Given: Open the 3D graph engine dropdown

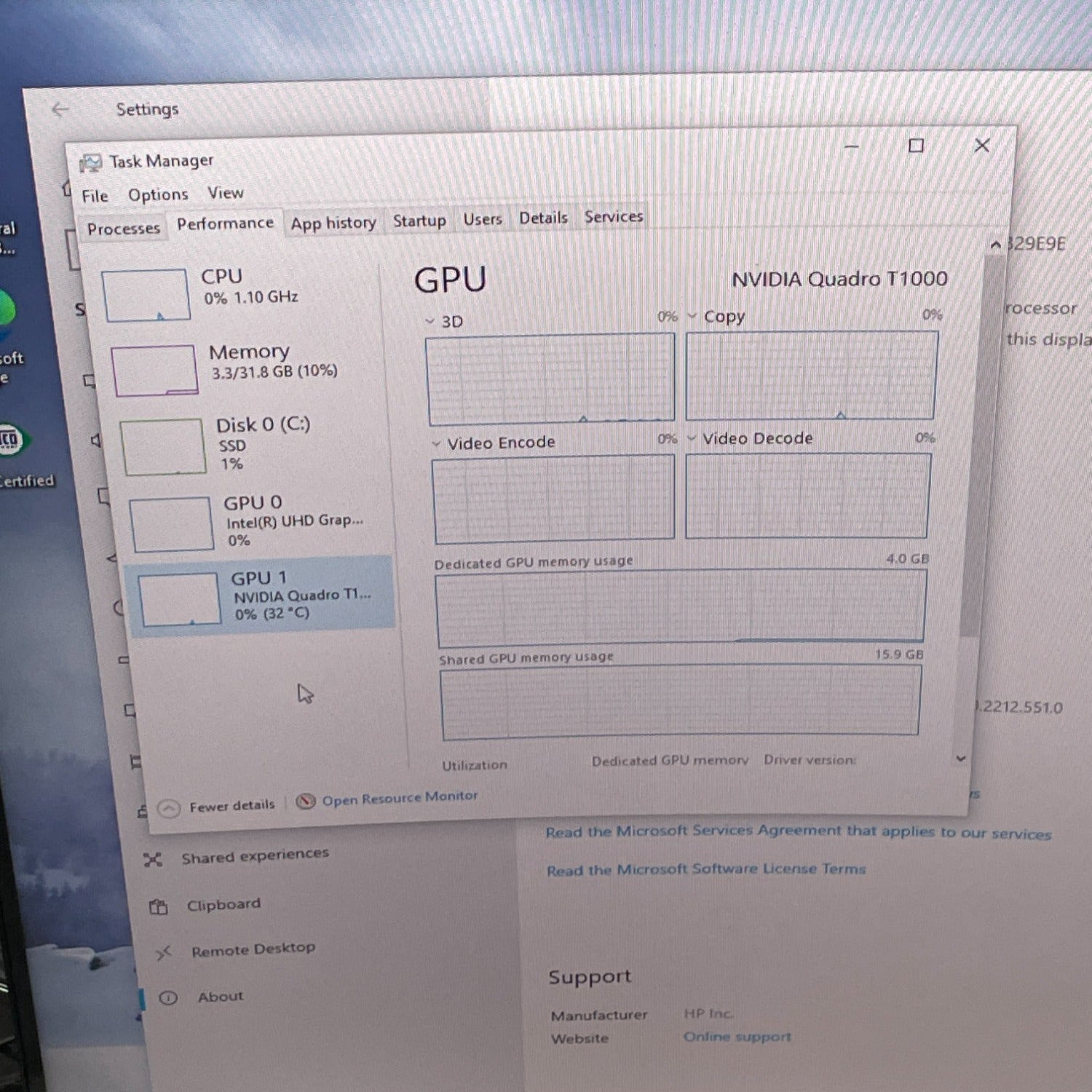Looking at the screenshot, I should [x=430, y=321].
